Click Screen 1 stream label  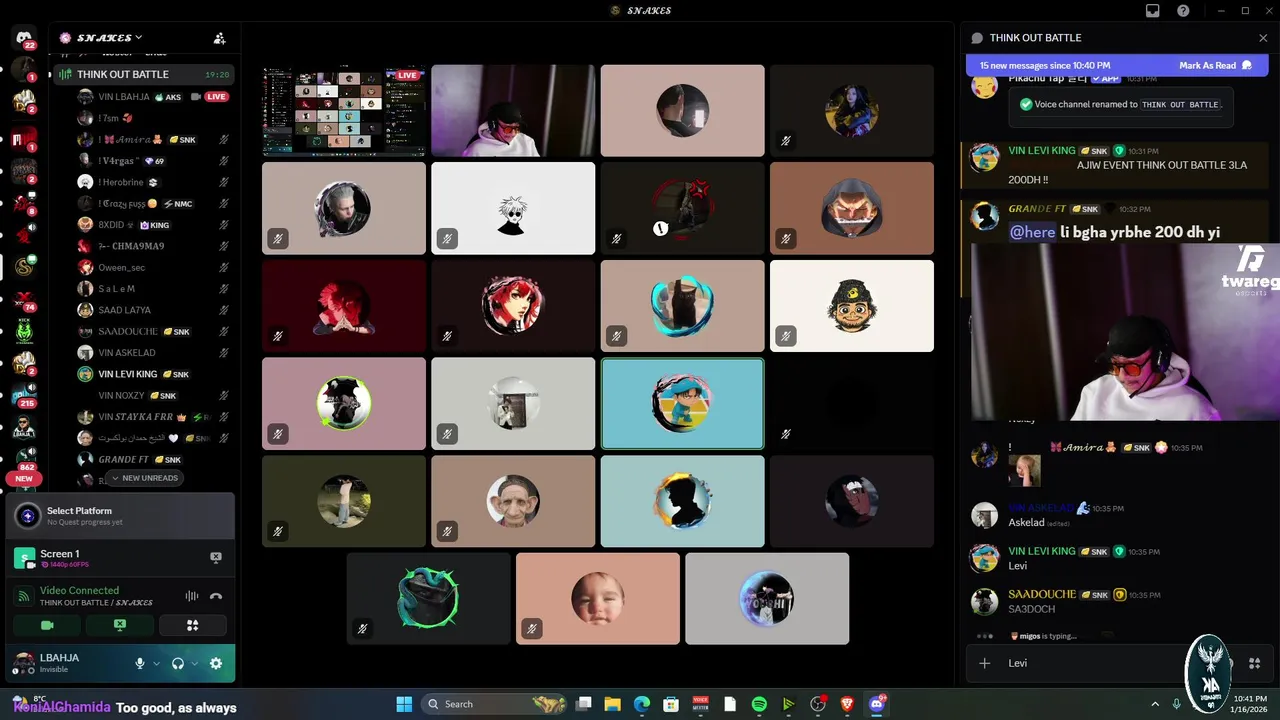(60, 554)
